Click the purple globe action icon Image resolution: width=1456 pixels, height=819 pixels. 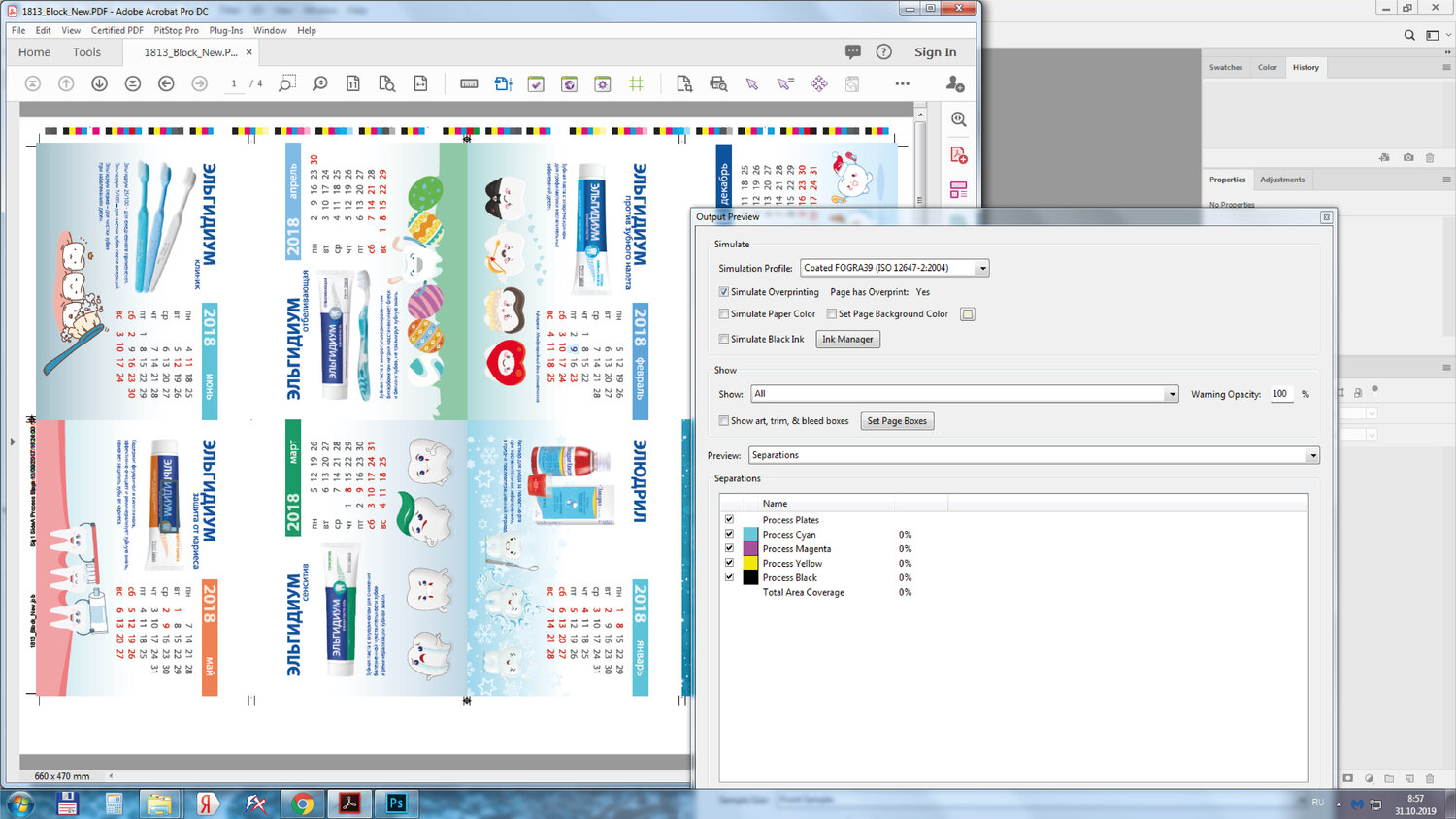[x=570, y=83]
